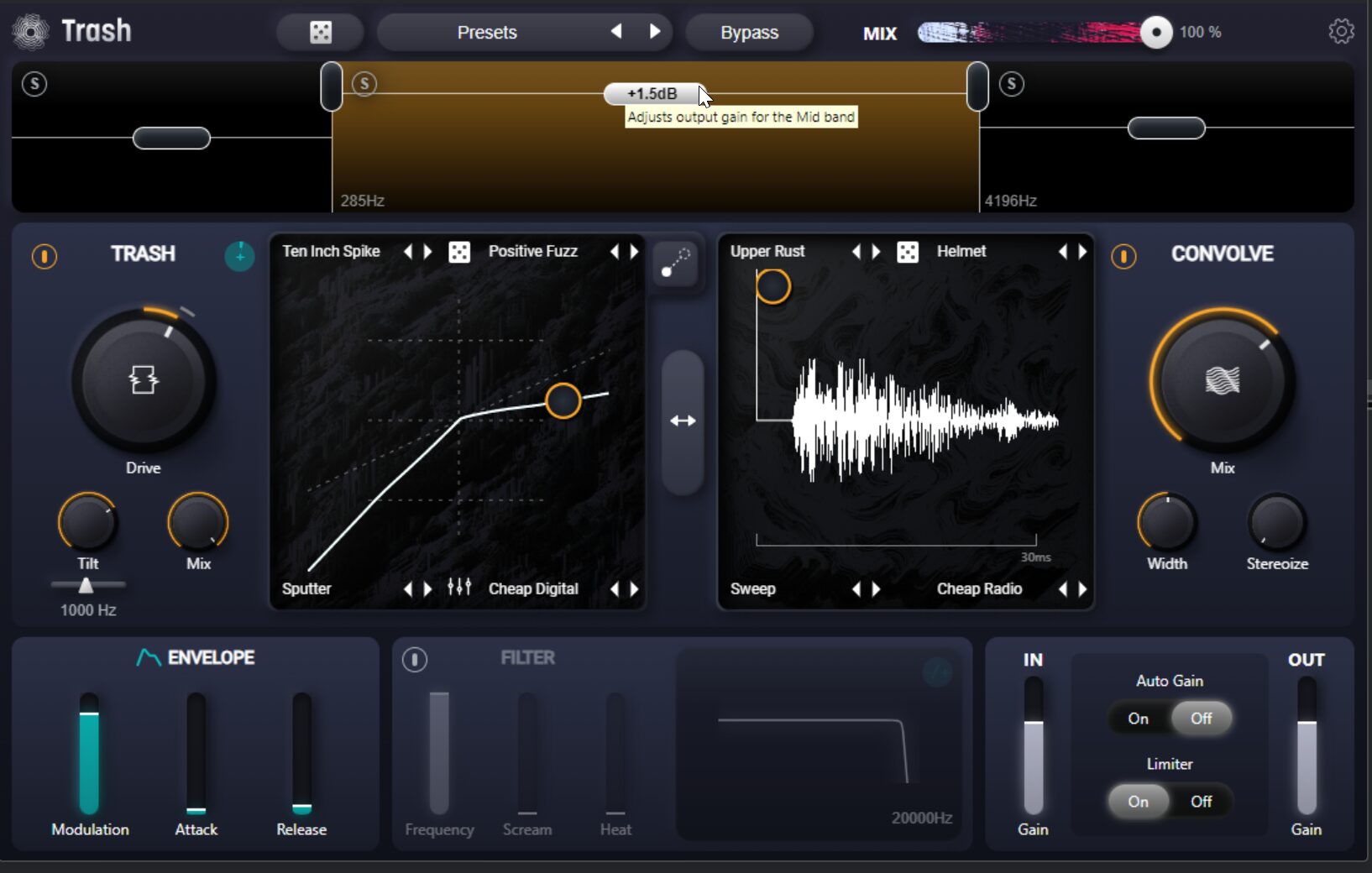Select next distortion after Cheap Digital

634,588
